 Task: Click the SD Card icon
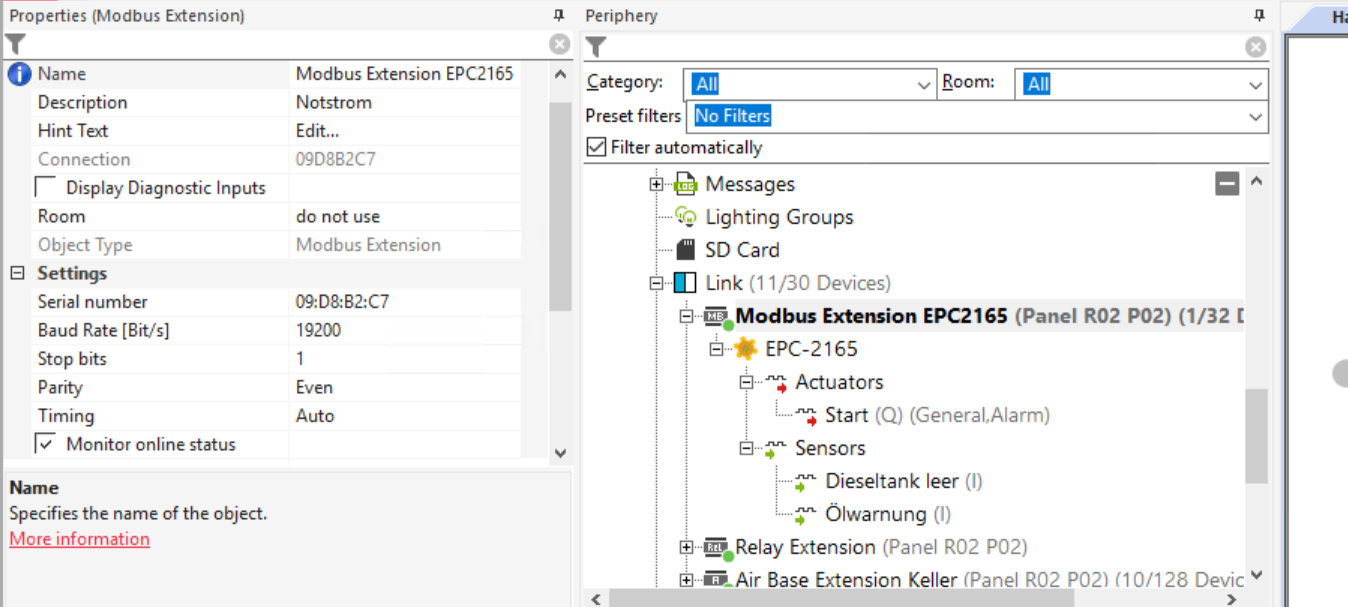(685, 250)
